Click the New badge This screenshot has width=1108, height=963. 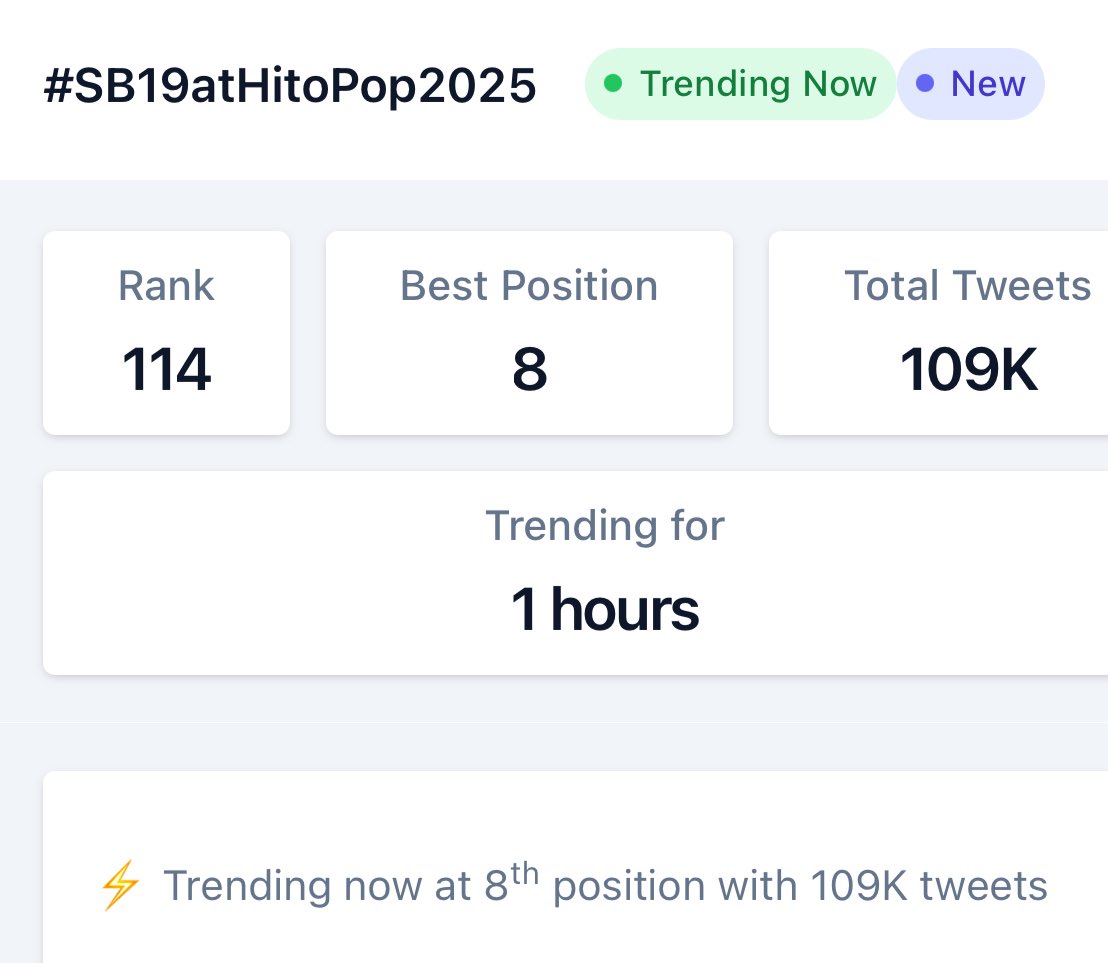pyautogui.click(x=971, y=84)
